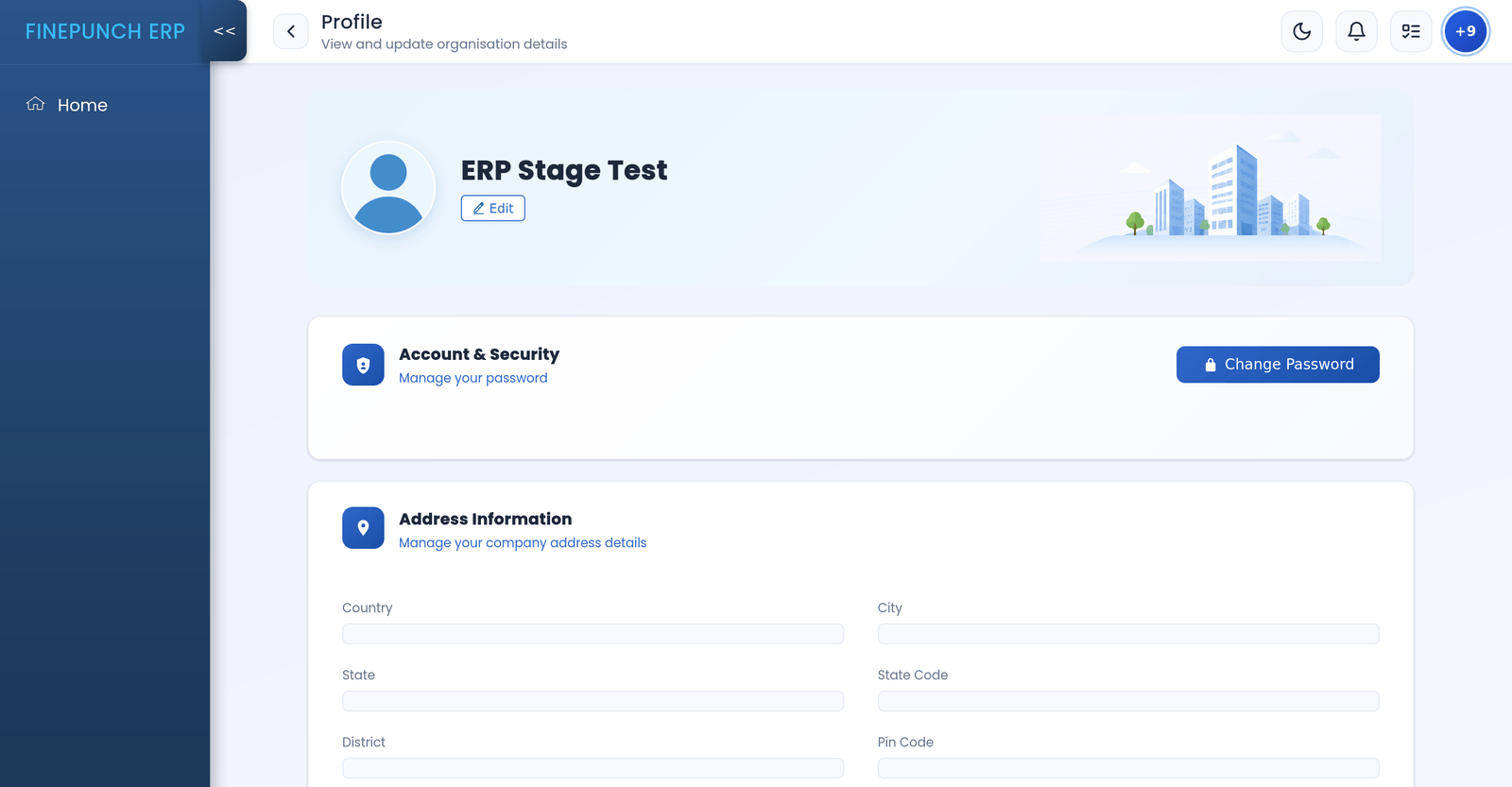
Task: Click 'View and update organisation details' subtitle
Action: click(x=444, y=44)
